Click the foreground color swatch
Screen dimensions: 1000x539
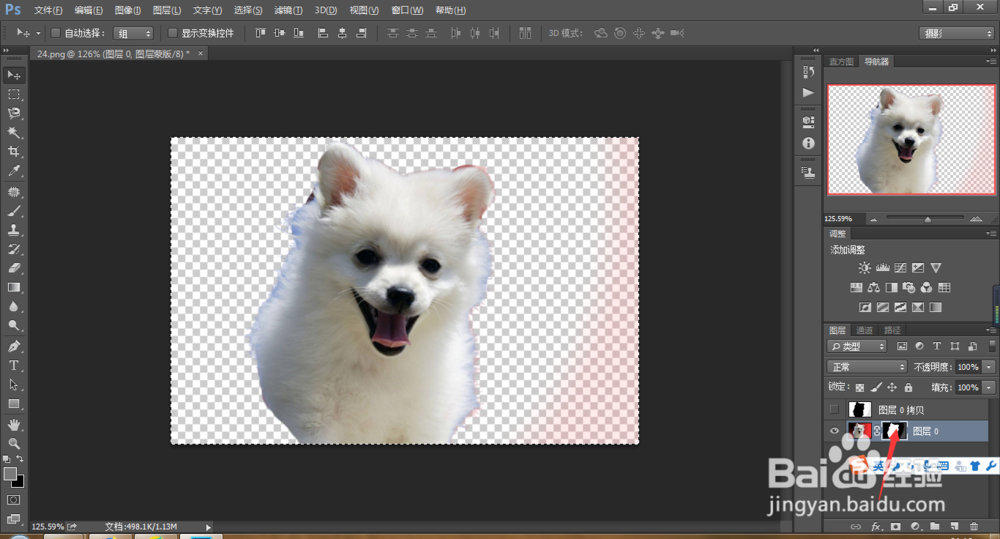[10, 473]
